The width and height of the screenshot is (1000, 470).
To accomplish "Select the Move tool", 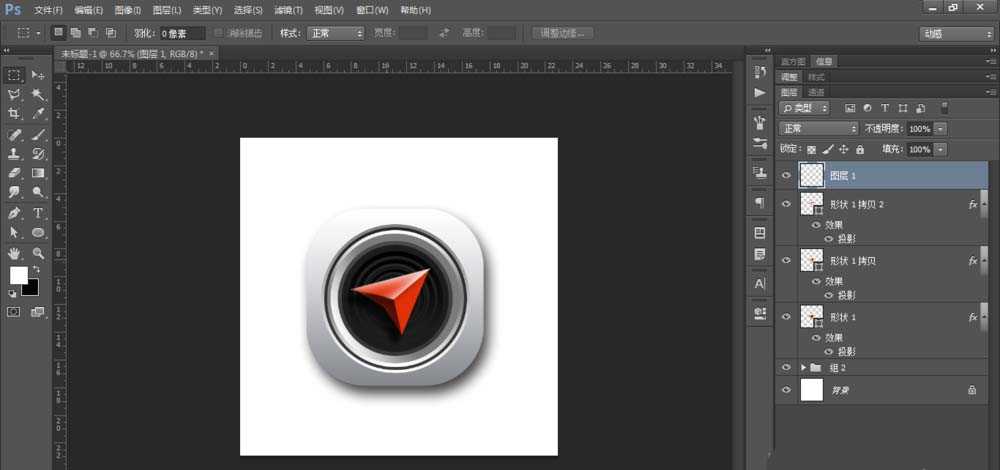I will coord(38,75).
